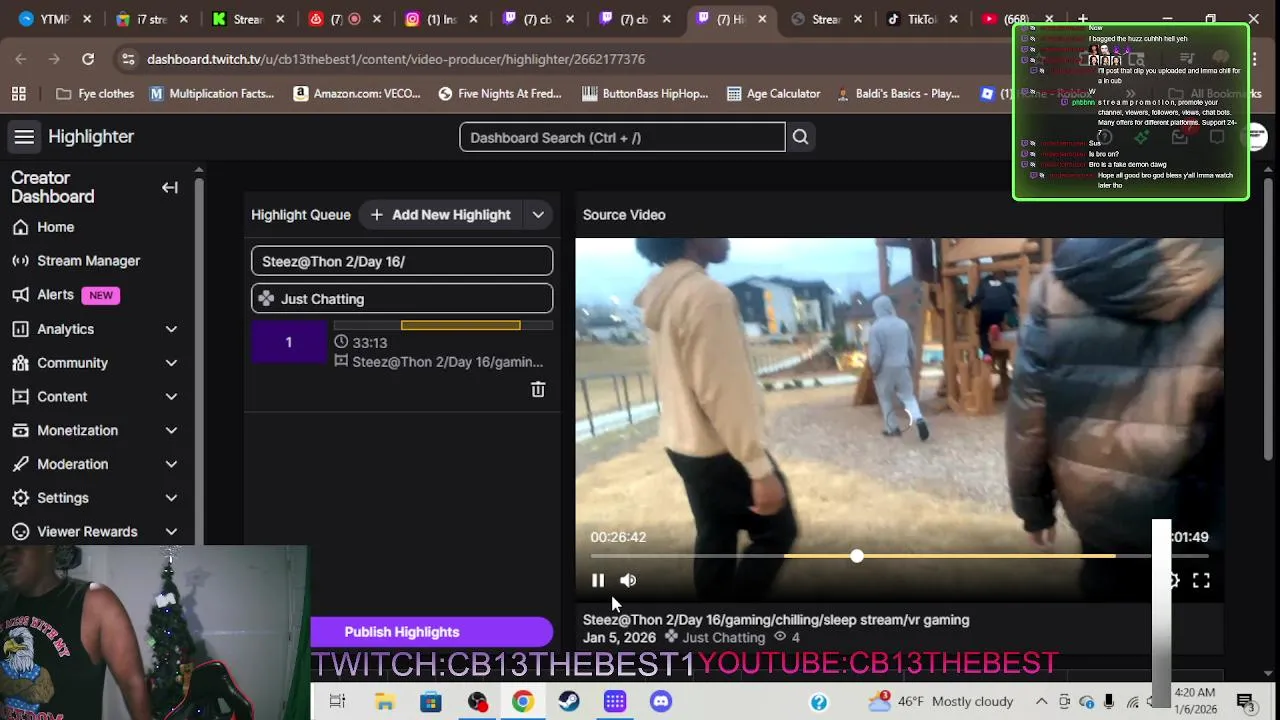
Task: Mute the source video volume
Action: (x=628, y=580)
